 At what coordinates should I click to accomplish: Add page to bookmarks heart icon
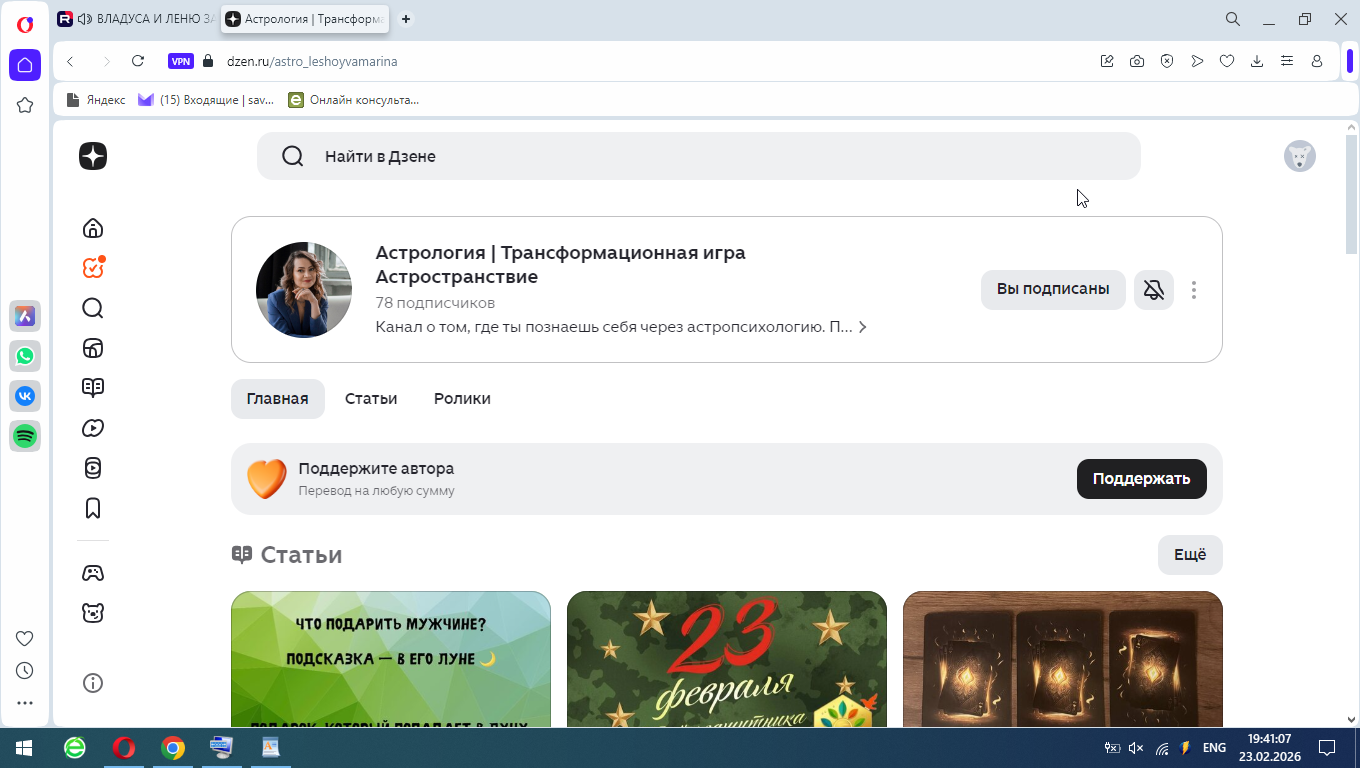click(1227, 61)
